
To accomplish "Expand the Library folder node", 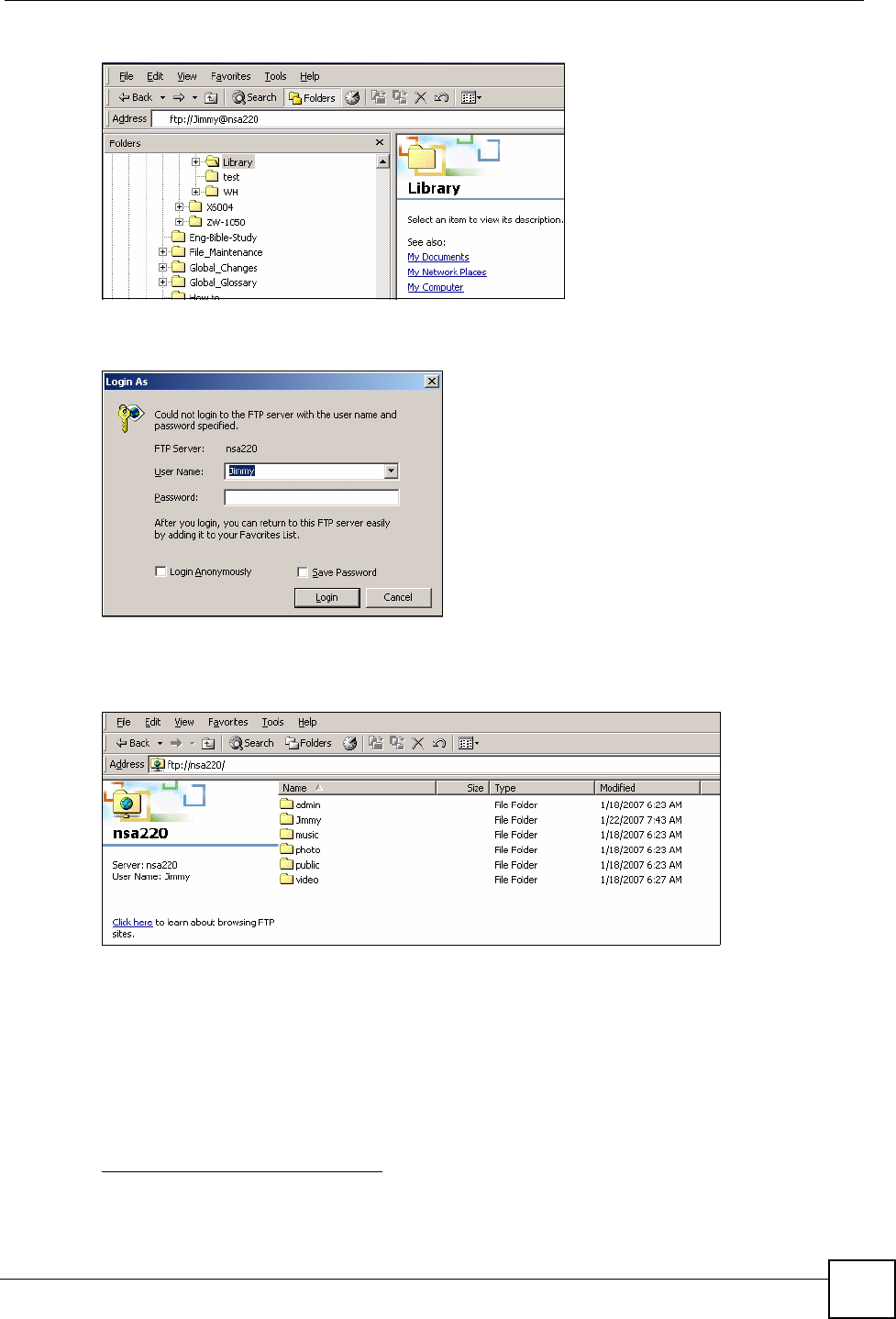I will pyautogui.click(x=195, y=162).
